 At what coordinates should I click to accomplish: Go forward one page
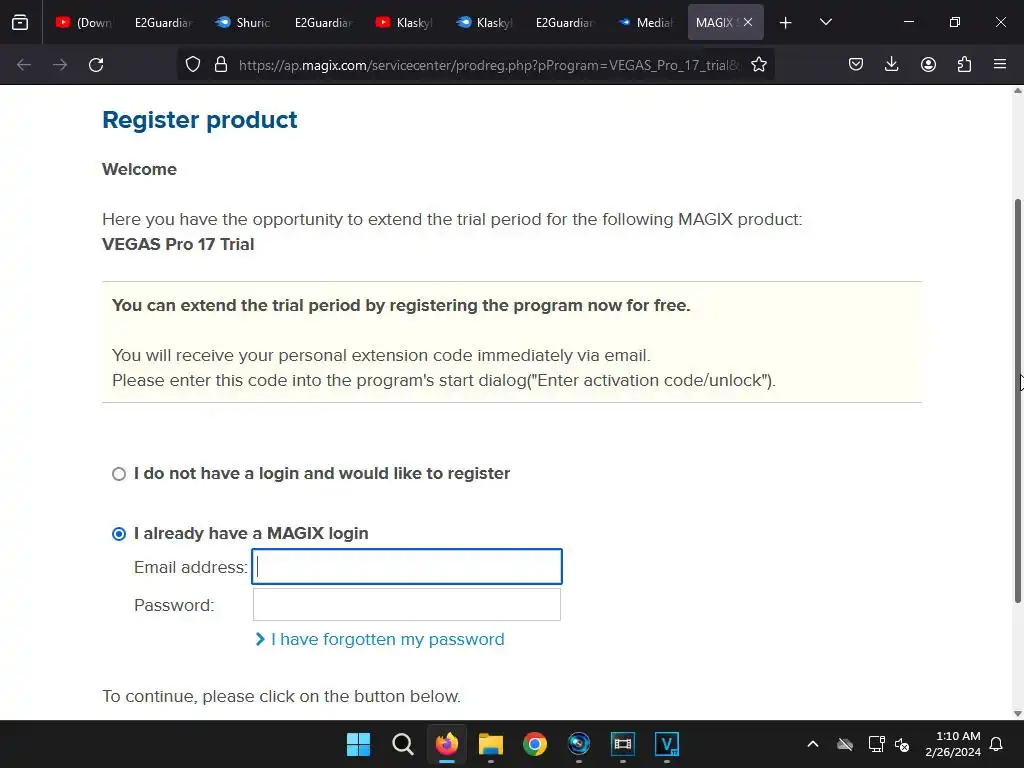[x=60, y=65]
